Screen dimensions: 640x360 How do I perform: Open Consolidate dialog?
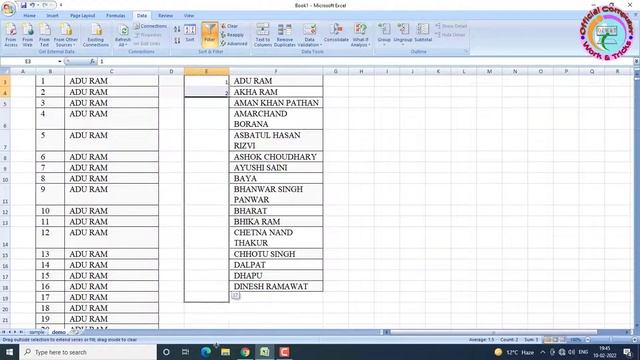(336, 33)
